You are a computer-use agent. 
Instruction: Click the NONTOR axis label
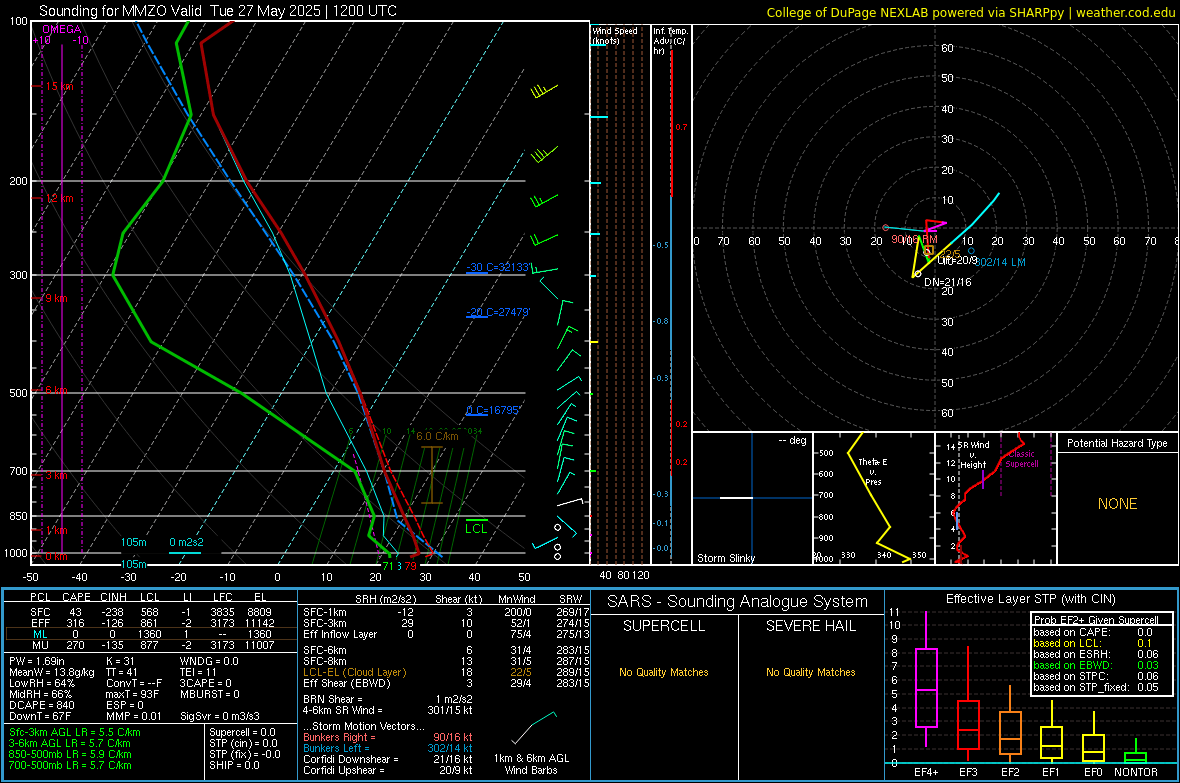click(x=1136, y=772)
